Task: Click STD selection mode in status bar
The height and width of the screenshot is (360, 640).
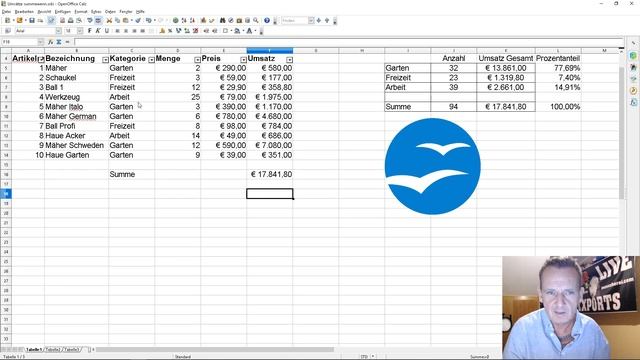Action: click(x=364, y=356)
